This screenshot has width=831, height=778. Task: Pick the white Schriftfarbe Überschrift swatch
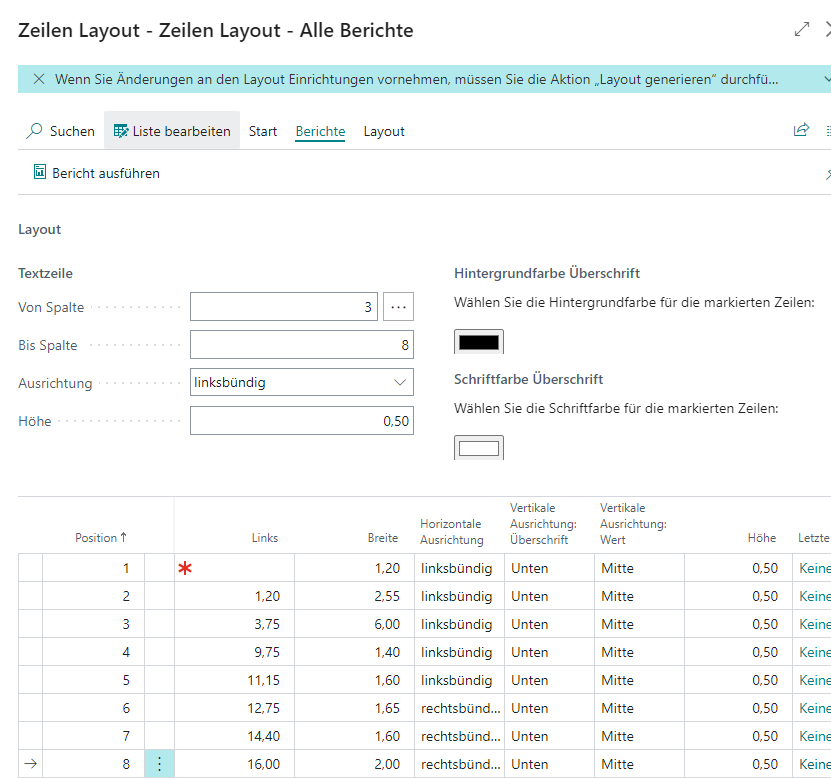(x=479, y=448)
